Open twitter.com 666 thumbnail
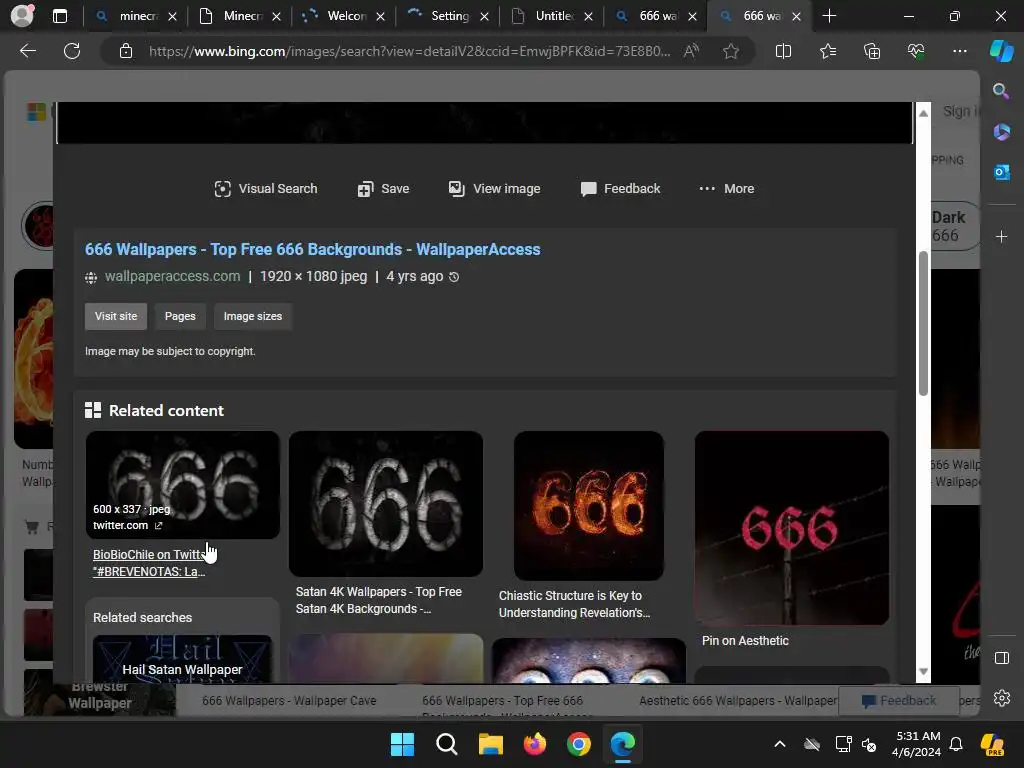1024x768 pixels. click(x=183, y=485)
